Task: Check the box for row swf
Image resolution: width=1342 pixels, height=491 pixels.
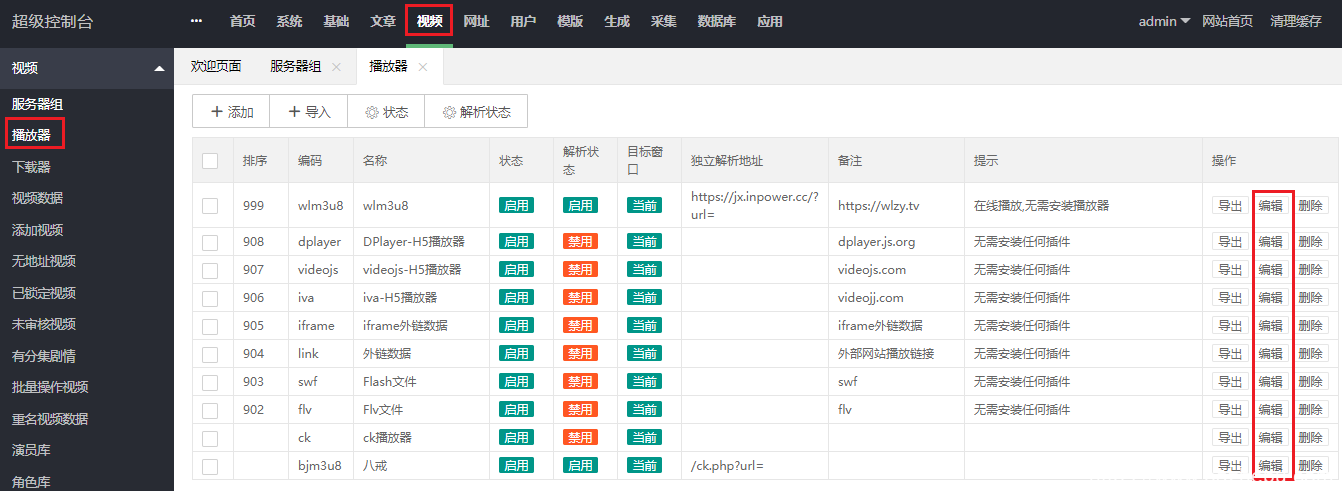Action: 210,382
